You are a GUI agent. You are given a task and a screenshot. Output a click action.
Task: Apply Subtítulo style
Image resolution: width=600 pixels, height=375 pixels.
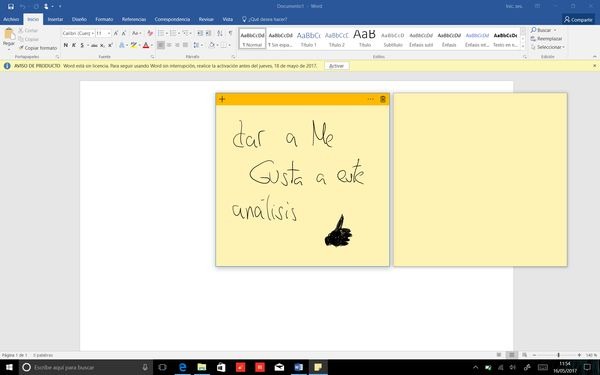[x=393, y=38]
